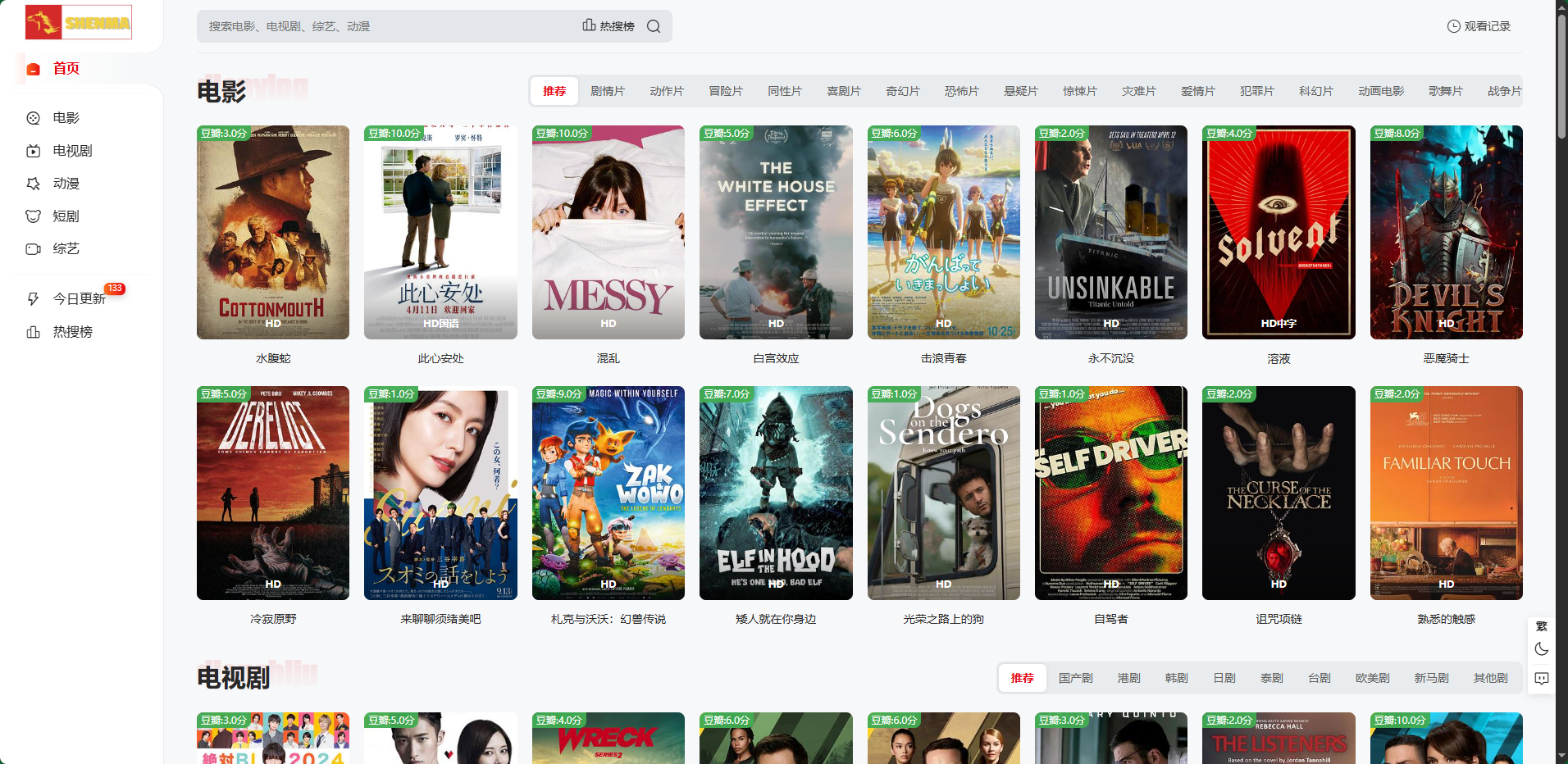The width and height of the screenshot is (1568, 764).
Task: Click the SHENMA site logo
Action: 79,23
